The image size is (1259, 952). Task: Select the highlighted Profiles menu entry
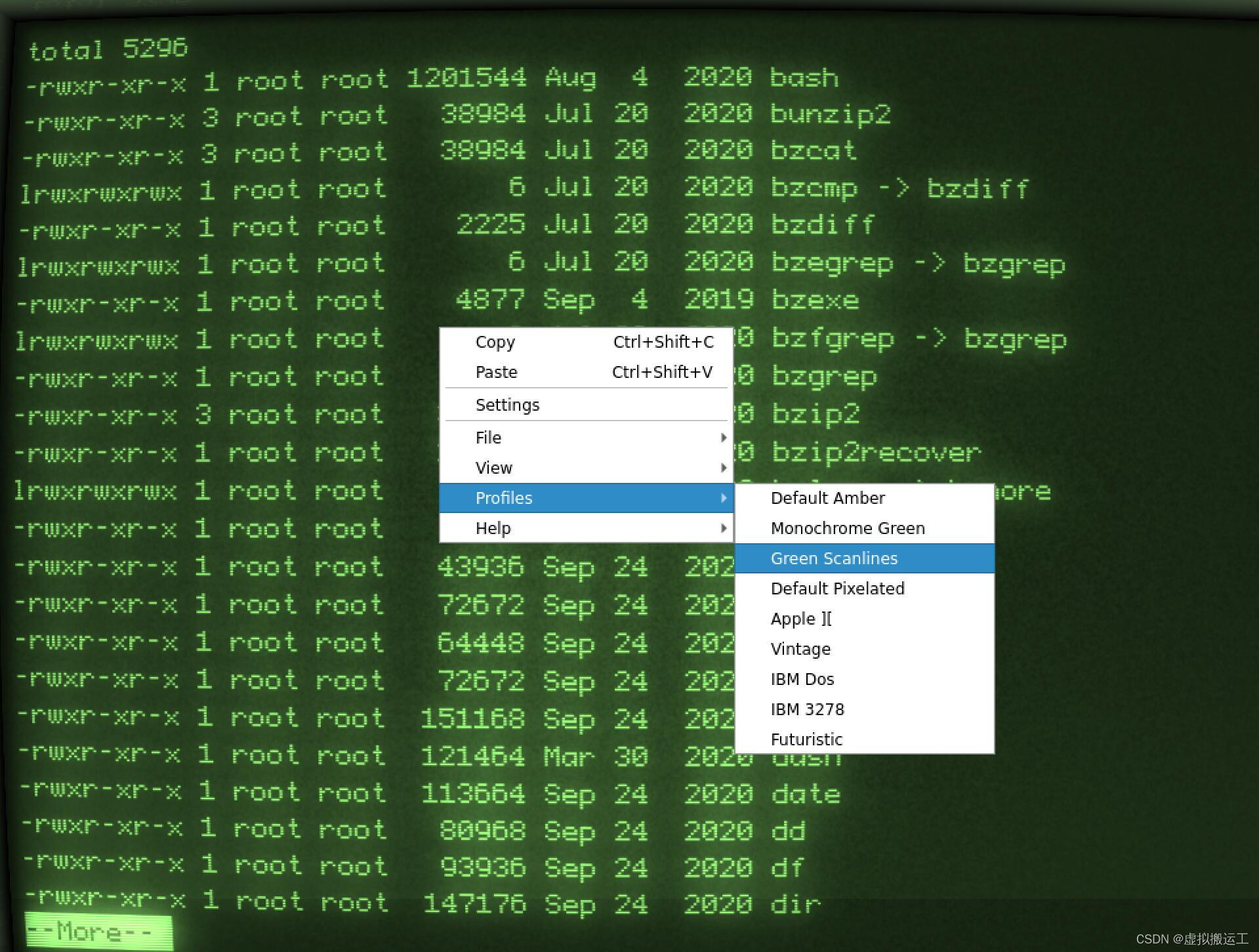coord(586,498)
